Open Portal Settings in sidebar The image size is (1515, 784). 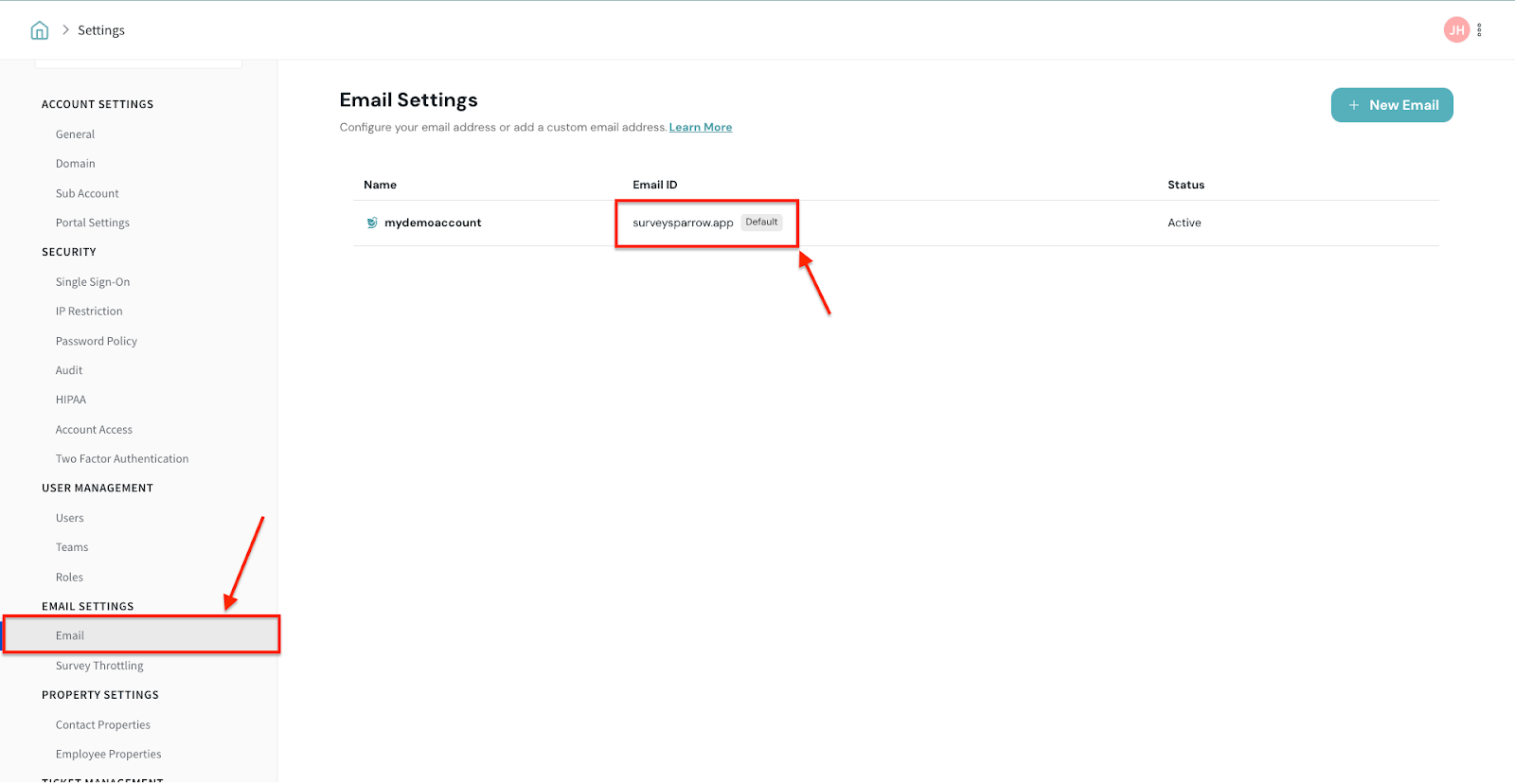pos(92,223)
